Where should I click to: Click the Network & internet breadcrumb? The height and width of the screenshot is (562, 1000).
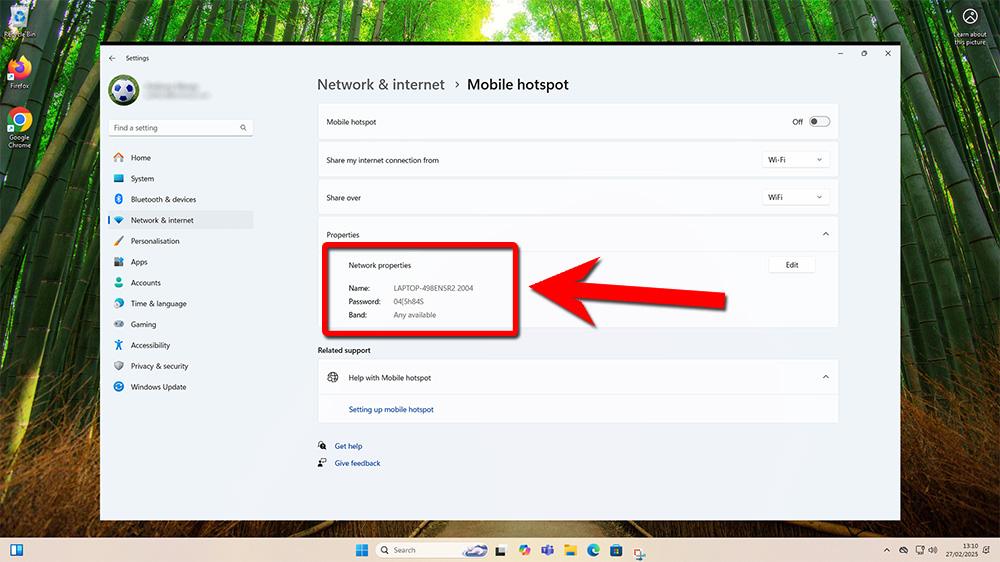(381, 85)
